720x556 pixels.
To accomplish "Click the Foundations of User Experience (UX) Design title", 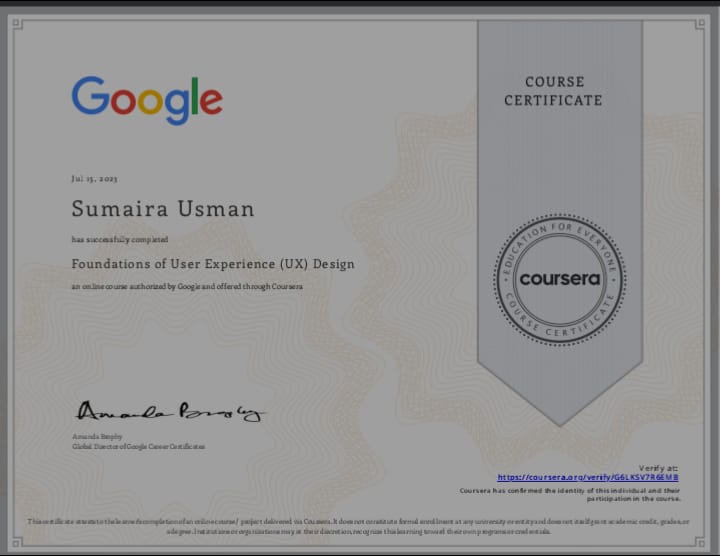I will point(213,264).
